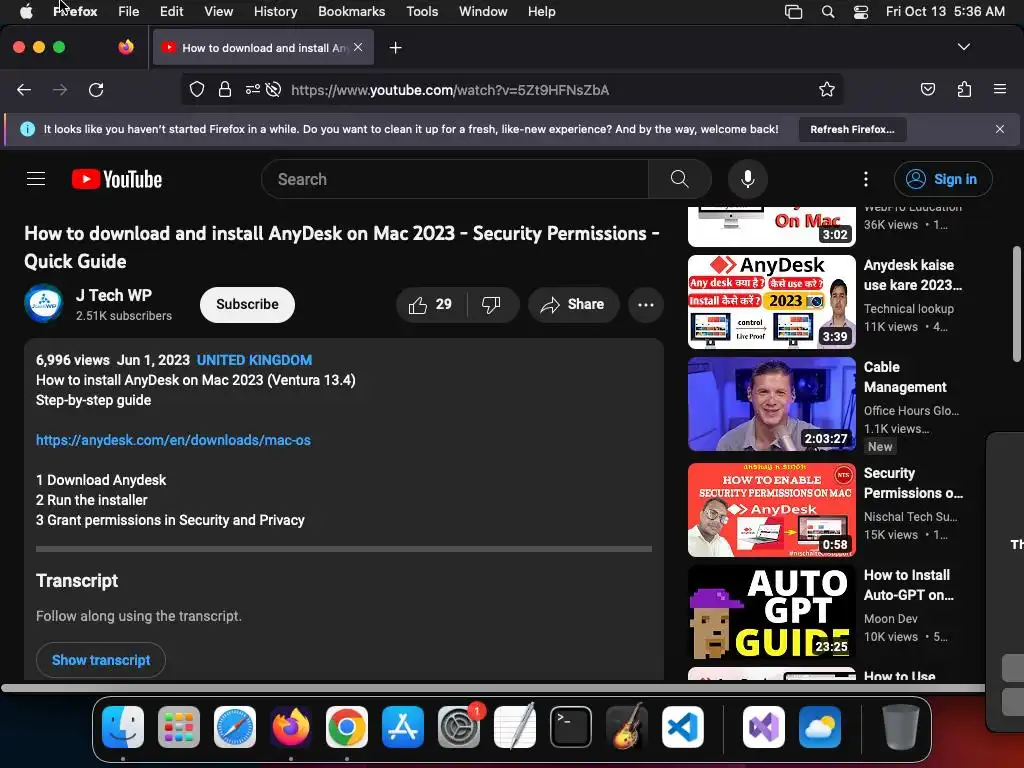Click the Share button
This screenshot has width=1024, height=768.
coord(573,304)
